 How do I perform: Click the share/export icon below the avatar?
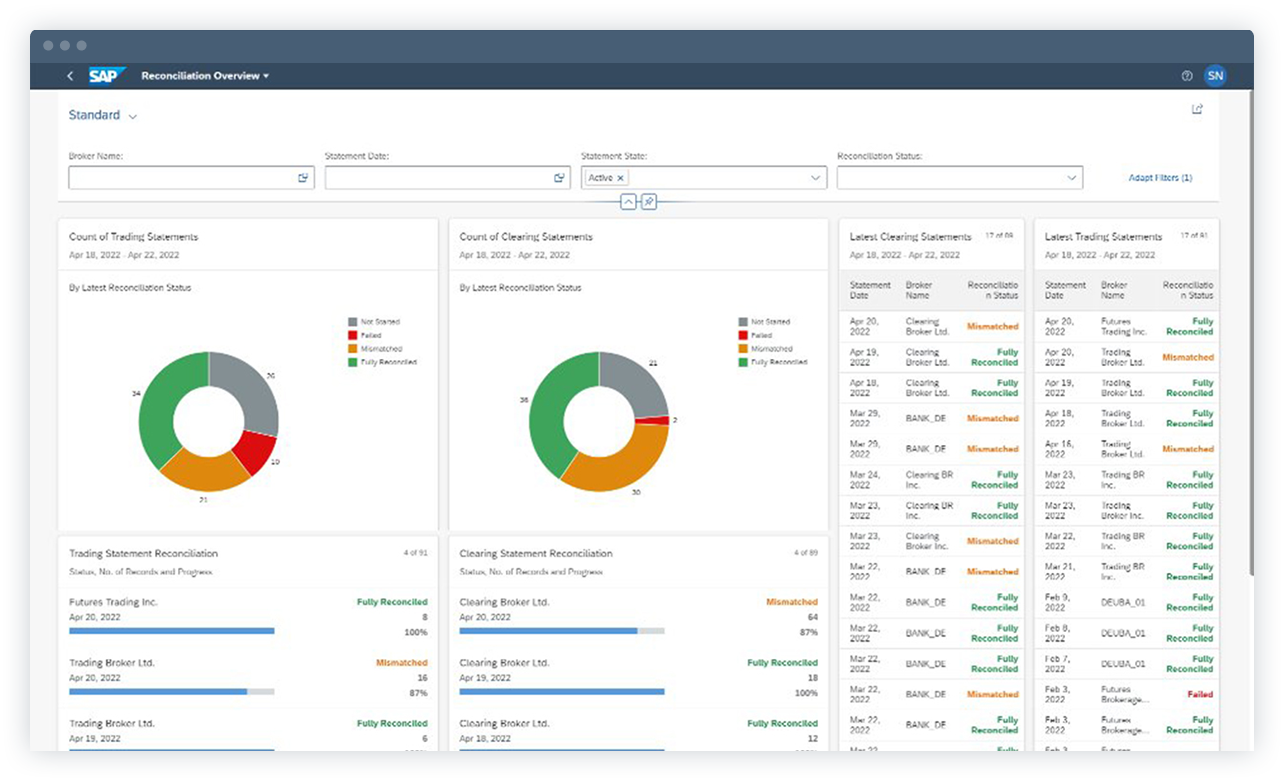[x=1197, y=110]
